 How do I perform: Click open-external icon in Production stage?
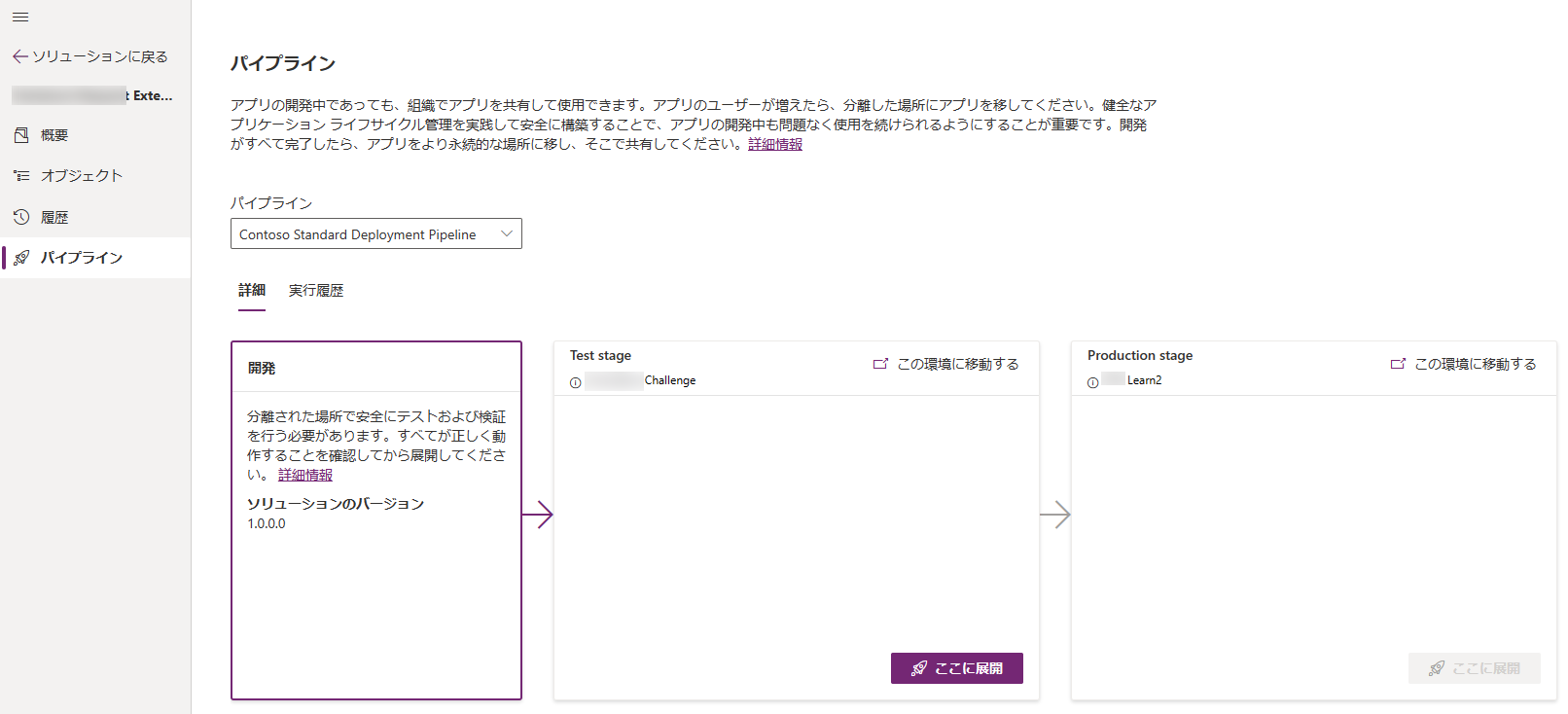(1398, 364)
